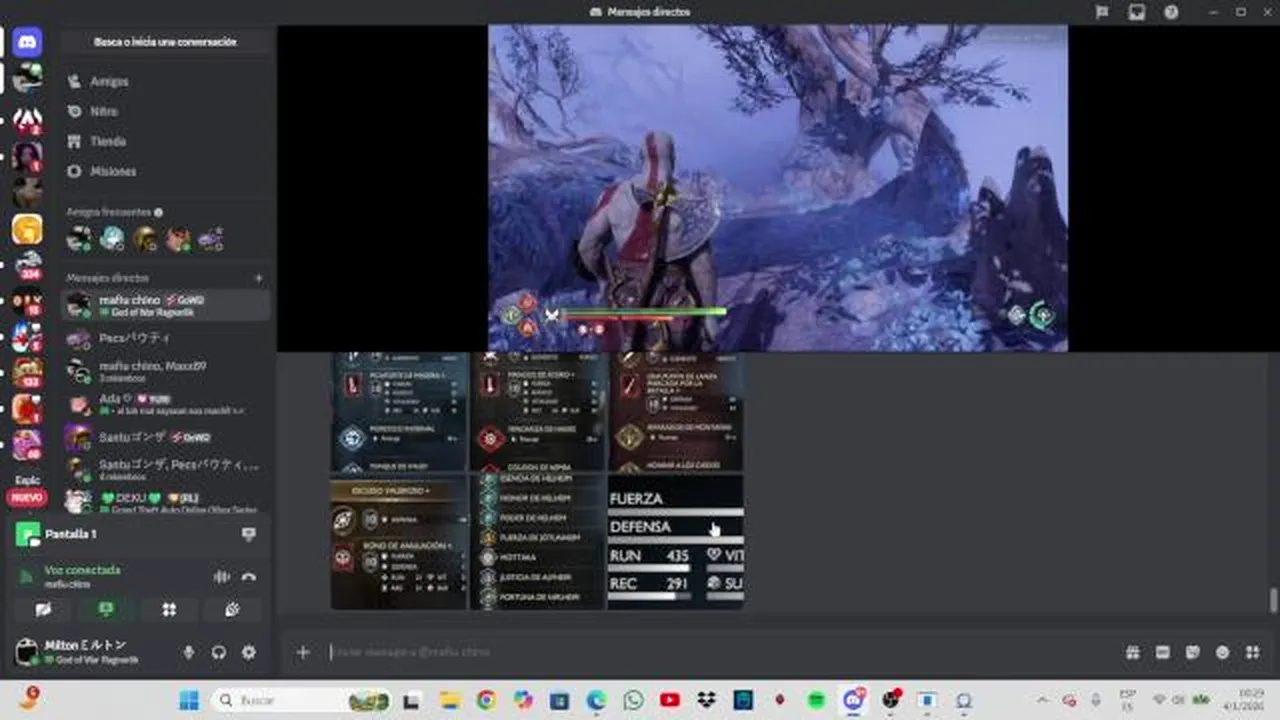Open Windows Start menu

189,700
